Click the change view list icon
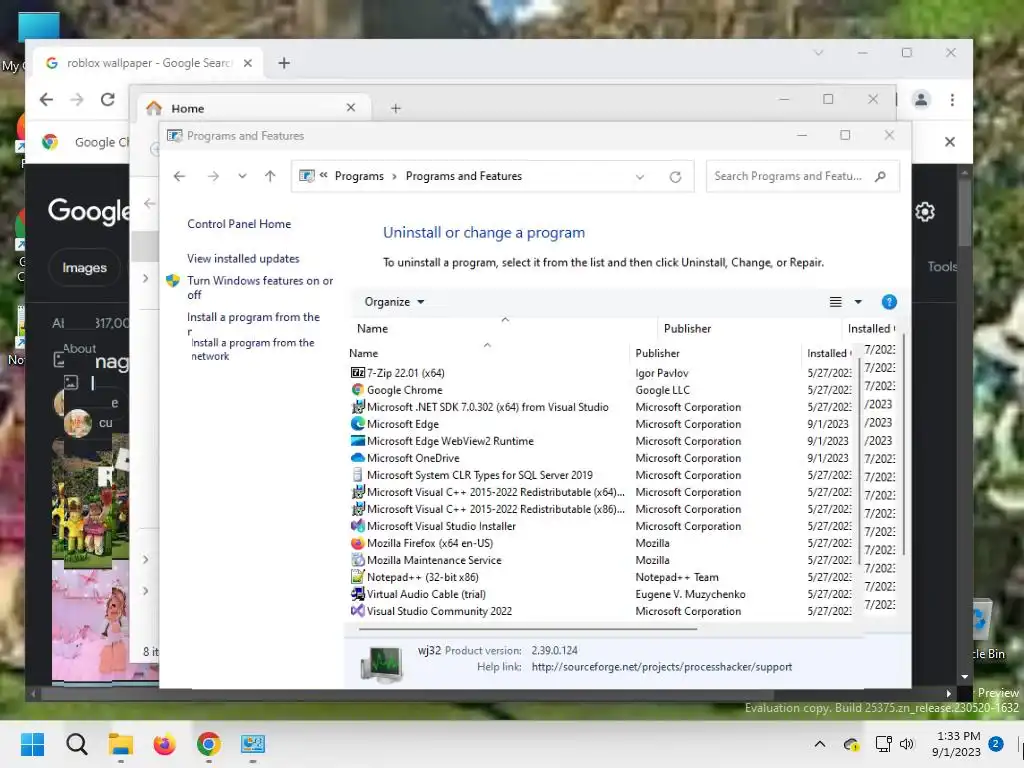 [835, 302]
